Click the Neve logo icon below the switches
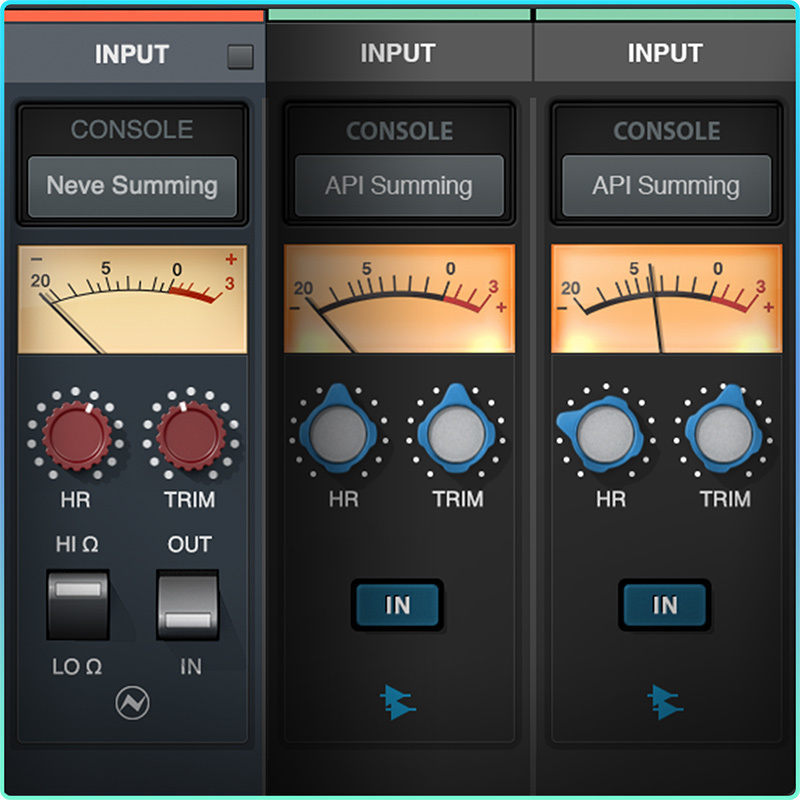This screenshot has width=800, height=800. (133, 703)
